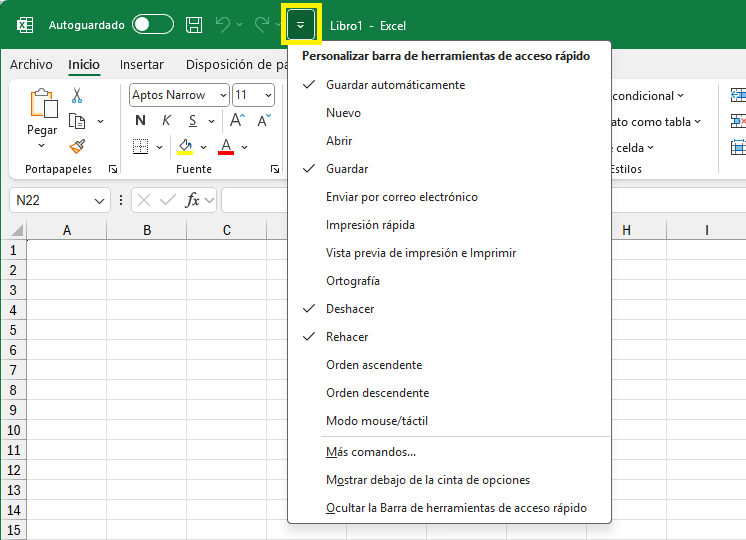Click the increase font size icon
This screenshot has height=540, width=746.
(237, 120)
